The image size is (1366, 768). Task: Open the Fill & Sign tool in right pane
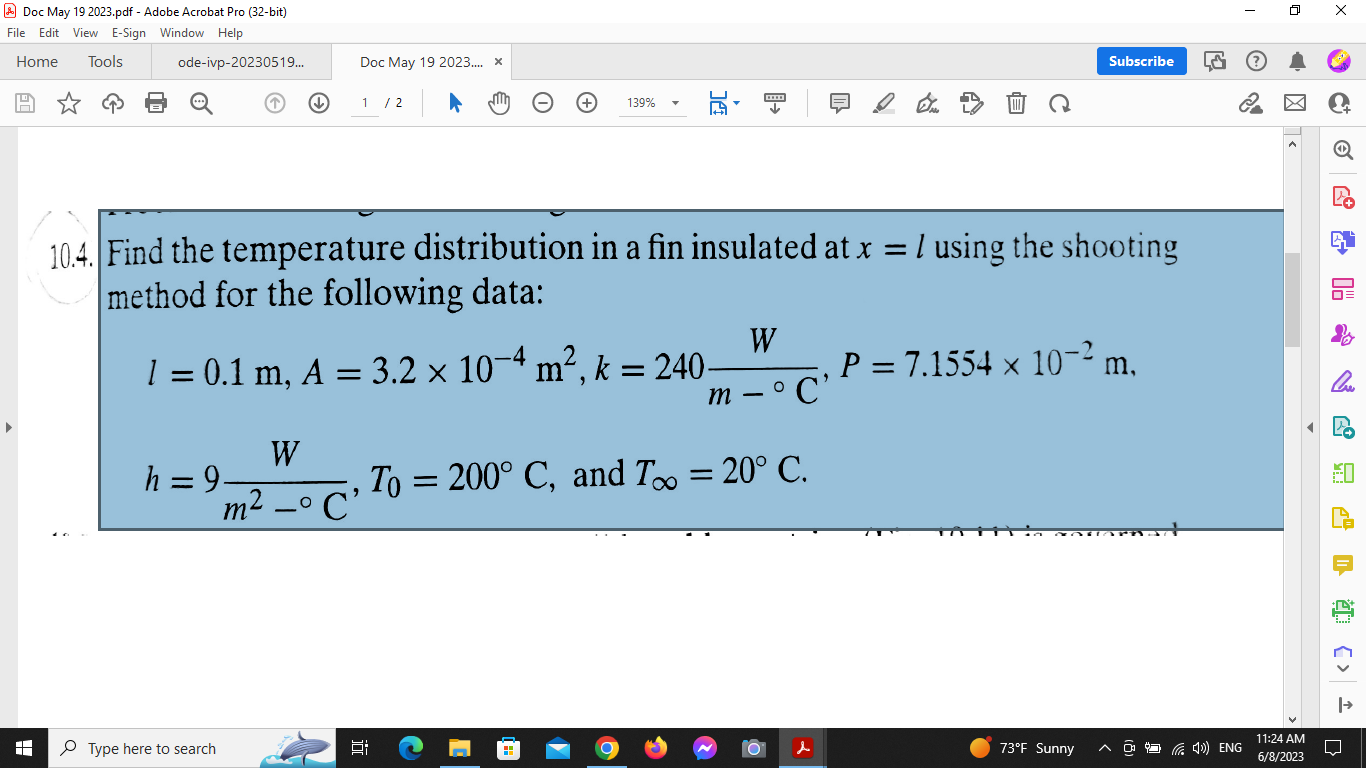pyautogui.click(x=1342, y=381)
